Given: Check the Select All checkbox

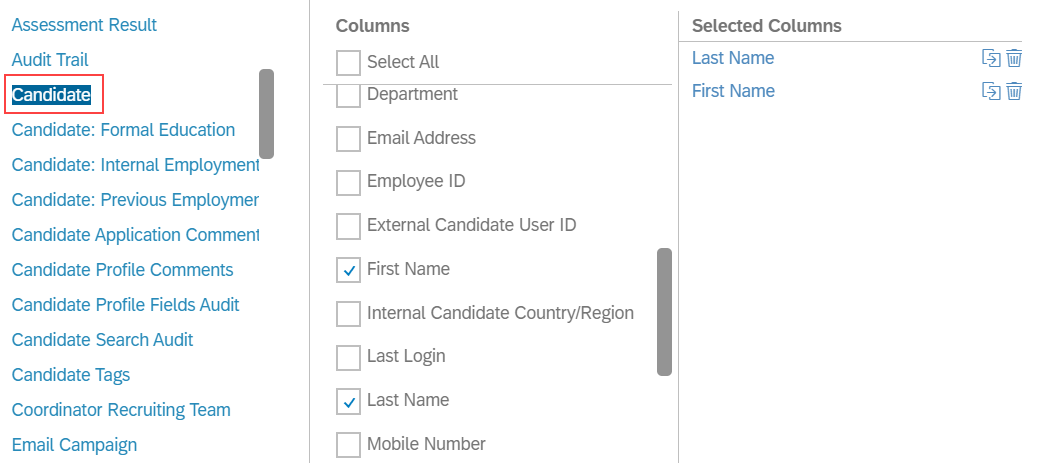Looking at the screenshot, I should click(x=349, y=62).
